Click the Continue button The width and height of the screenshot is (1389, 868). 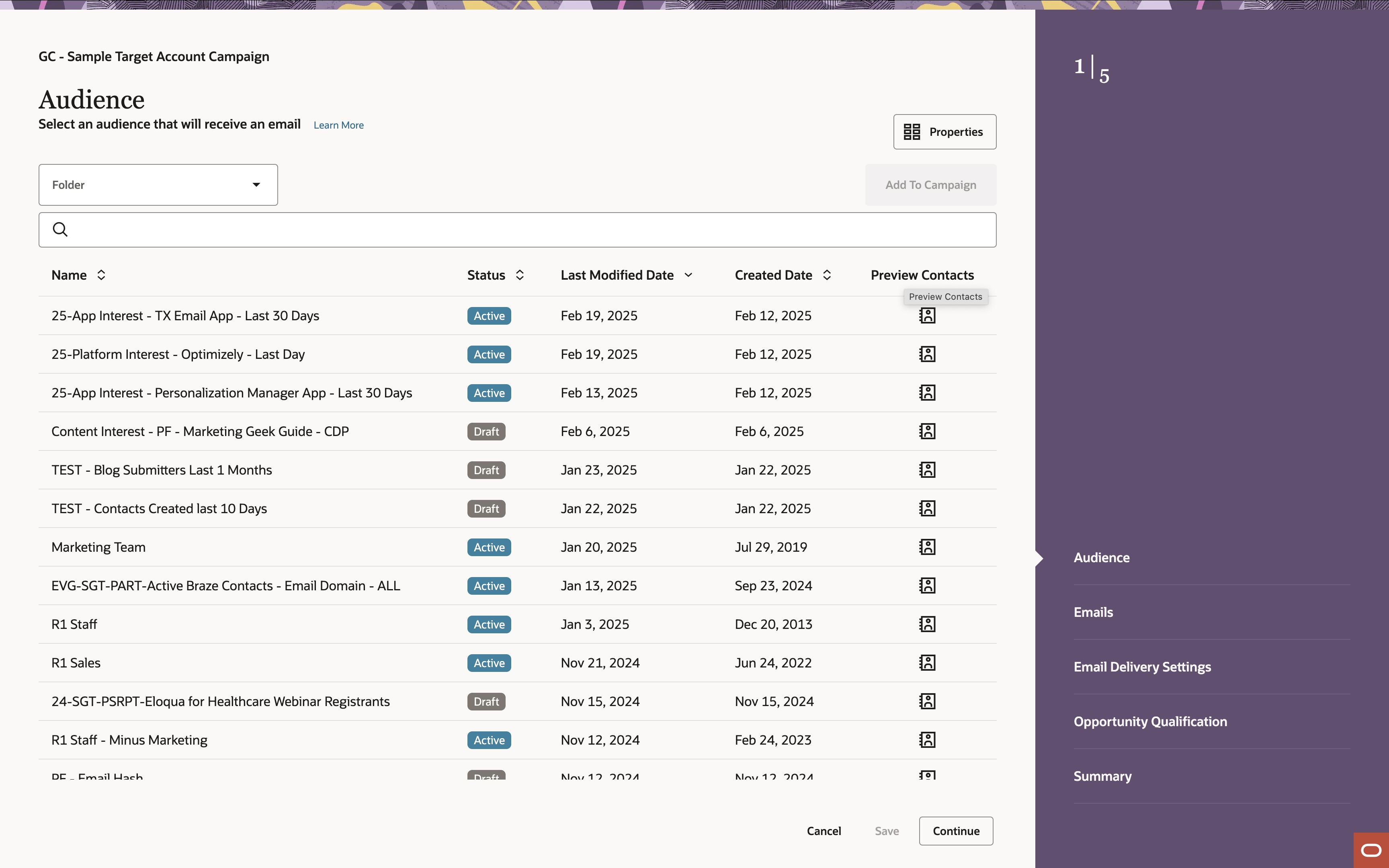pyautogui.click(x=955, y=831)
